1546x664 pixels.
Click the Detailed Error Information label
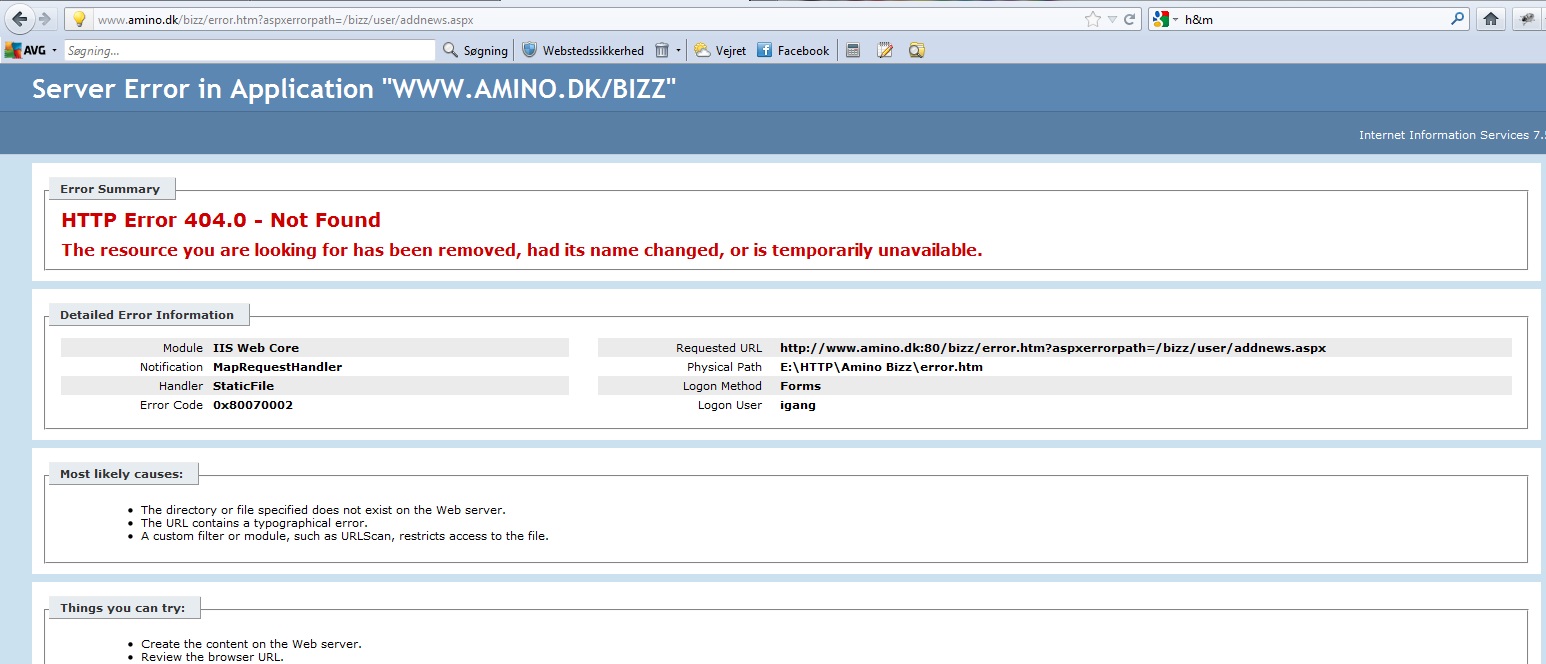pos(147,315)
